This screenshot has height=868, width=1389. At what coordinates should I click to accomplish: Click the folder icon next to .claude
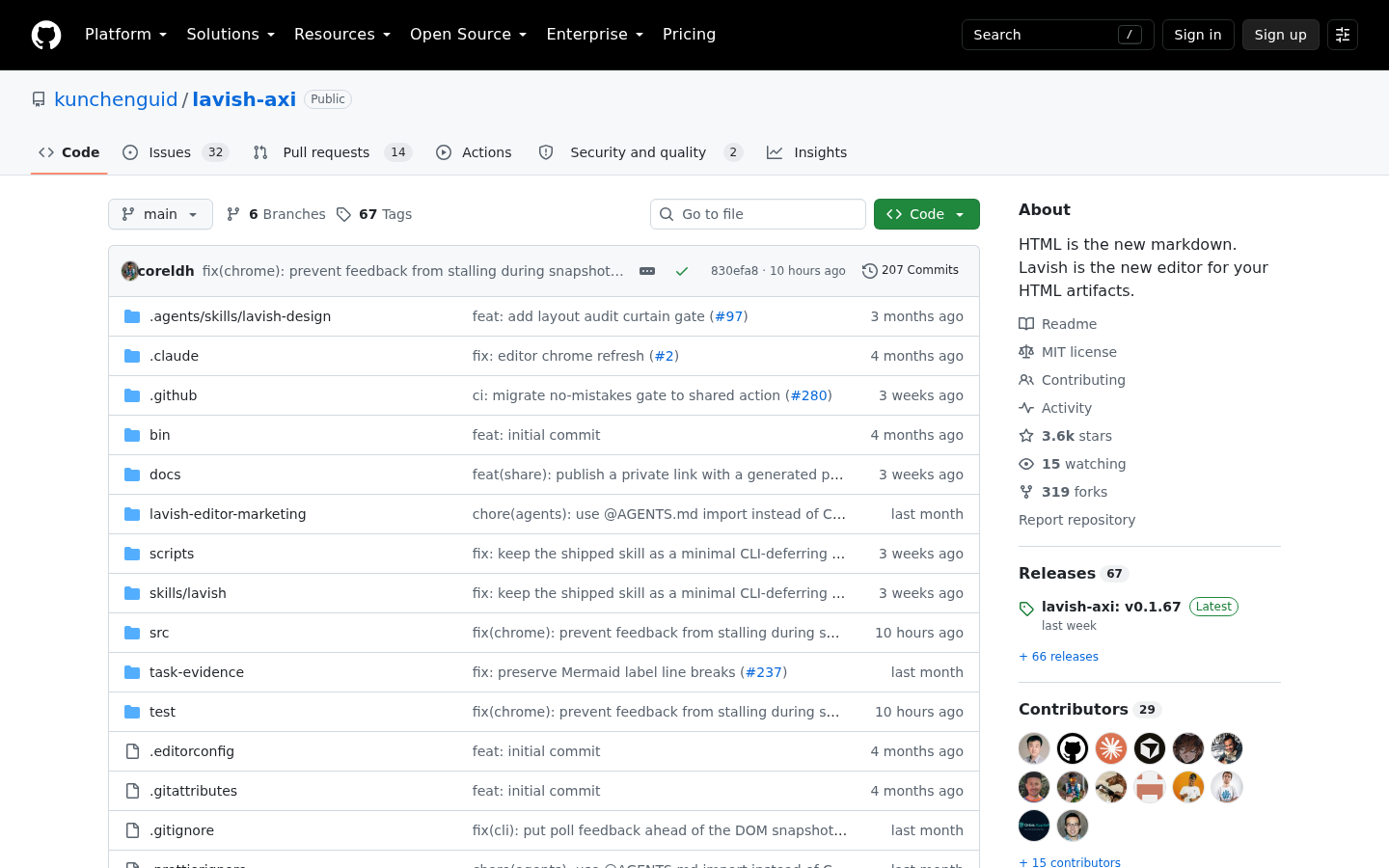(x=132, y=356)
